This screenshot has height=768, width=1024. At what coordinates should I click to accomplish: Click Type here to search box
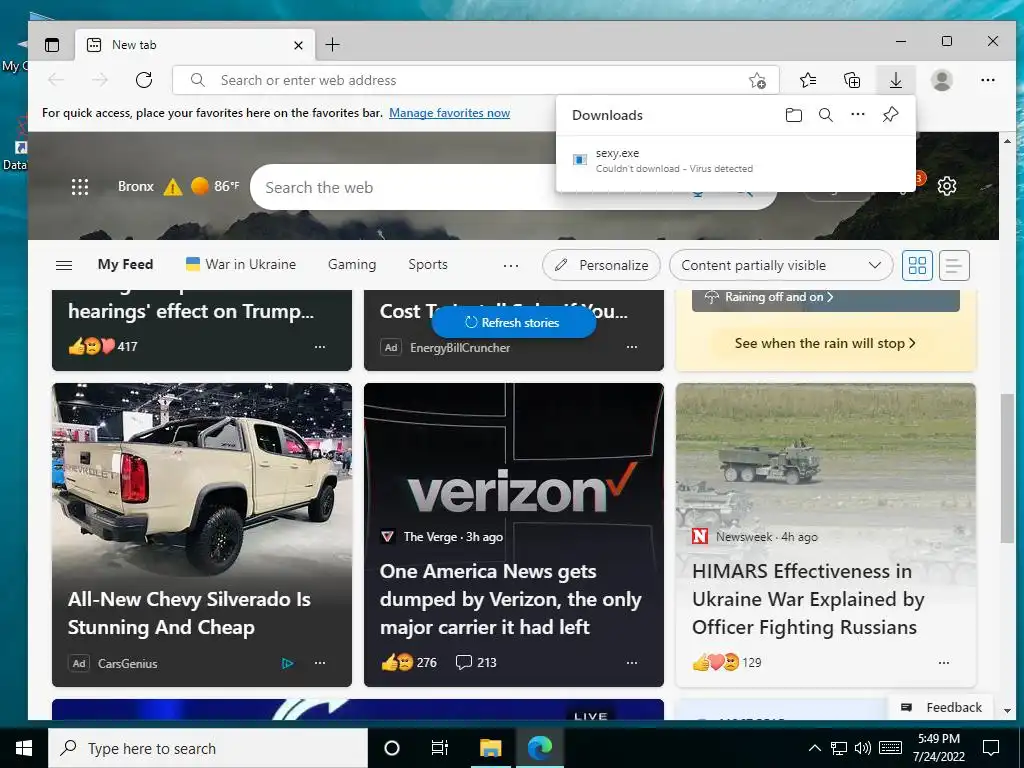208,748
